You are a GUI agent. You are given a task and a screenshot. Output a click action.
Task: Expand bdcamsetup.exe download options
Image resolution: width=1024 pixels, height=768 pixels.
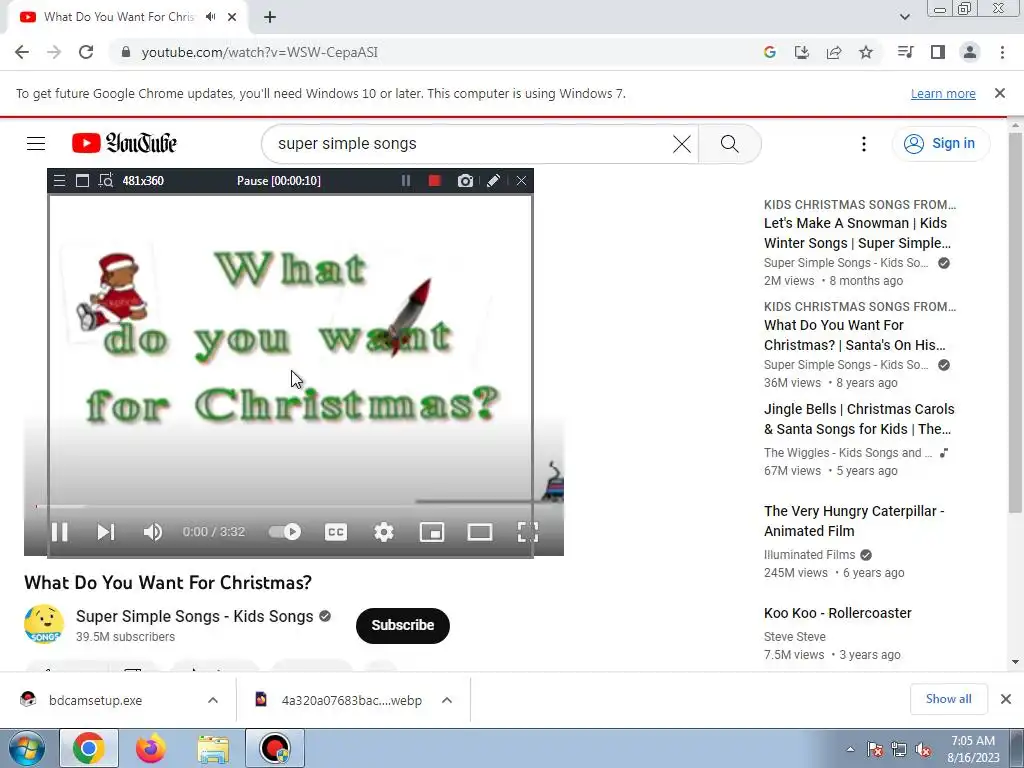click(x=213, y=700)
